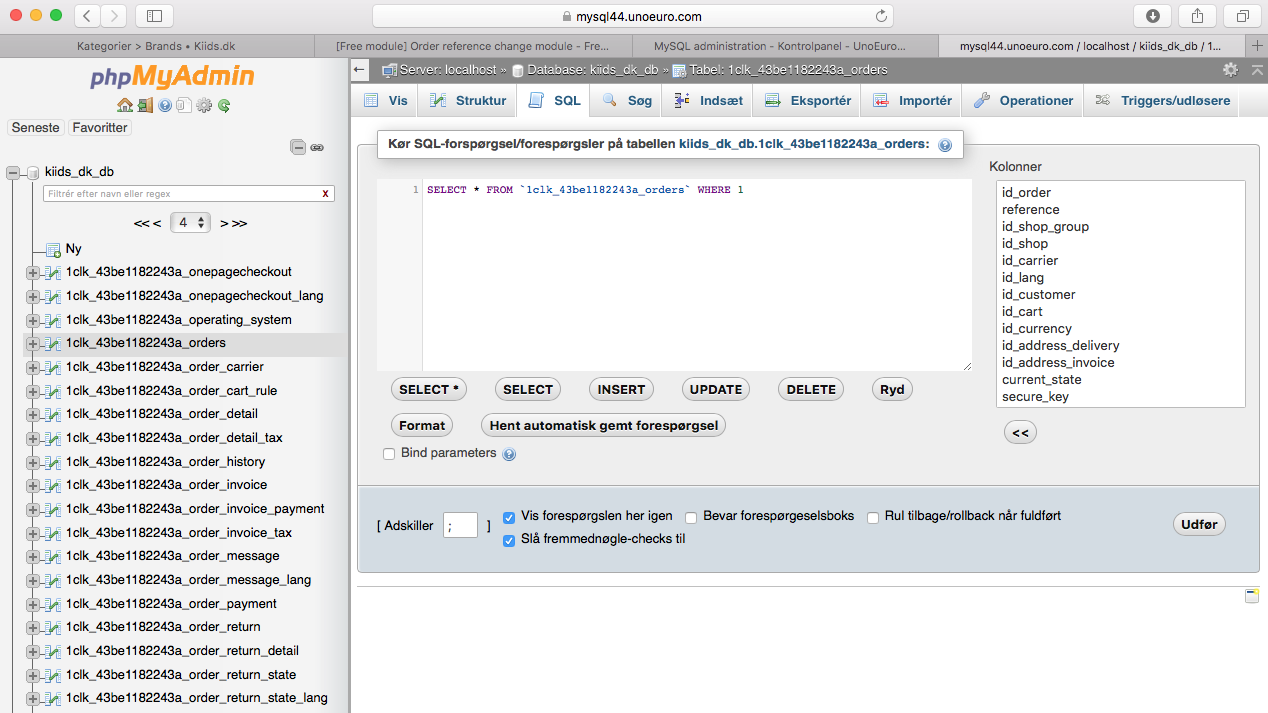
Task: Collapse the kiids_dk_db database tree
Action: 13,172
